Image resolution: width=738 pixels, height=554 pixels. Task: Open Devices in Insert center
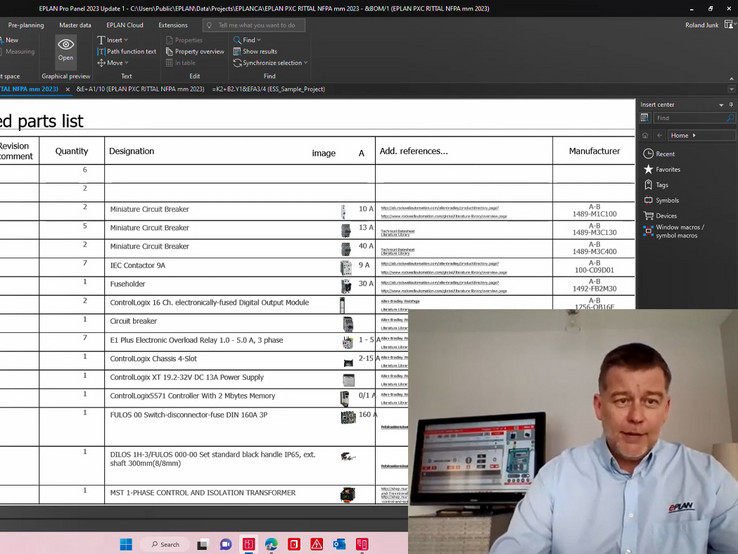(660, 216)
